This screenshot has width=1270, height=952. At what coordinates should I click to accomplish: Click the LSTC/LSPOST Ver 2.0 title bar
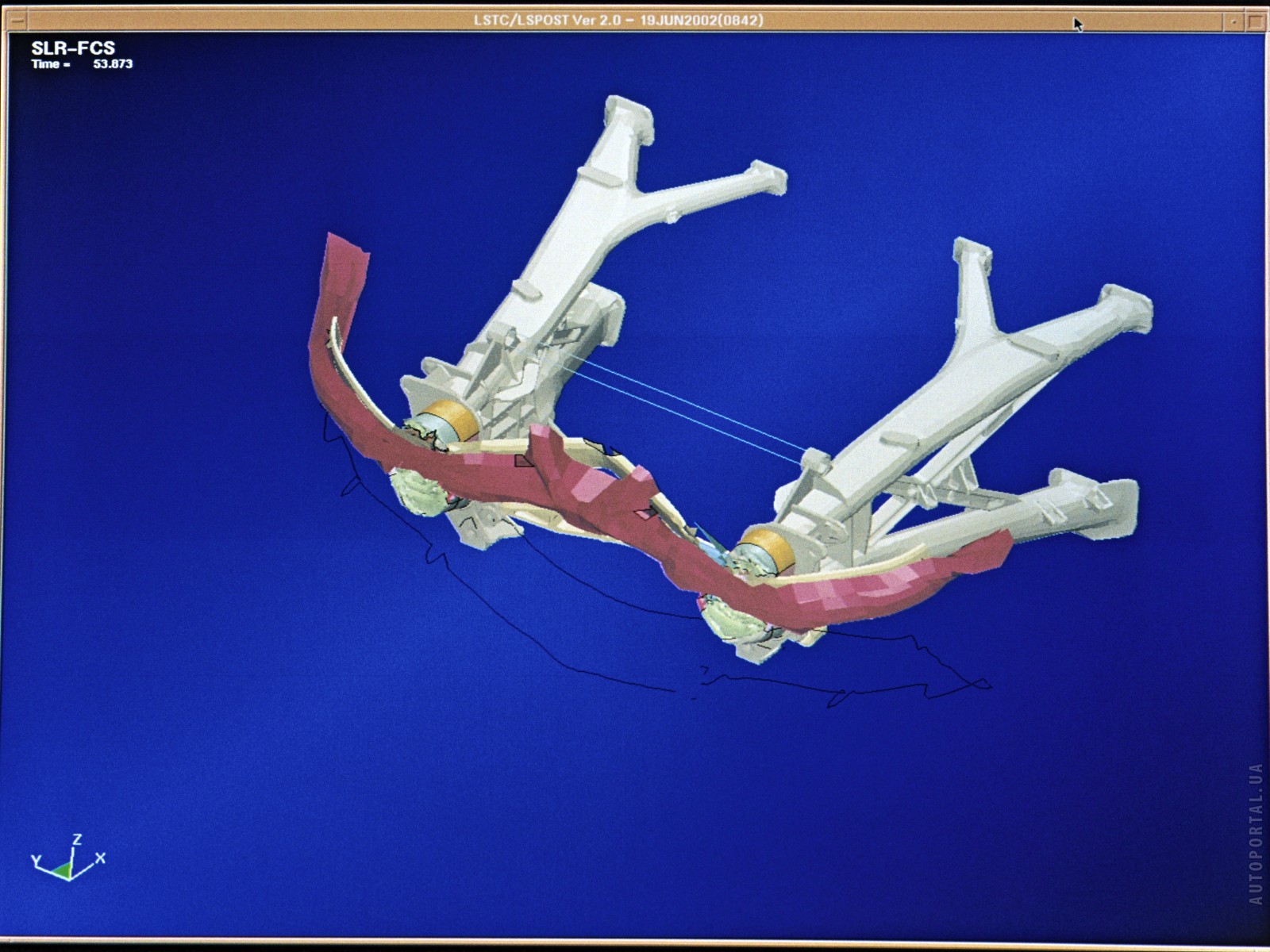(x=618, y=20)
